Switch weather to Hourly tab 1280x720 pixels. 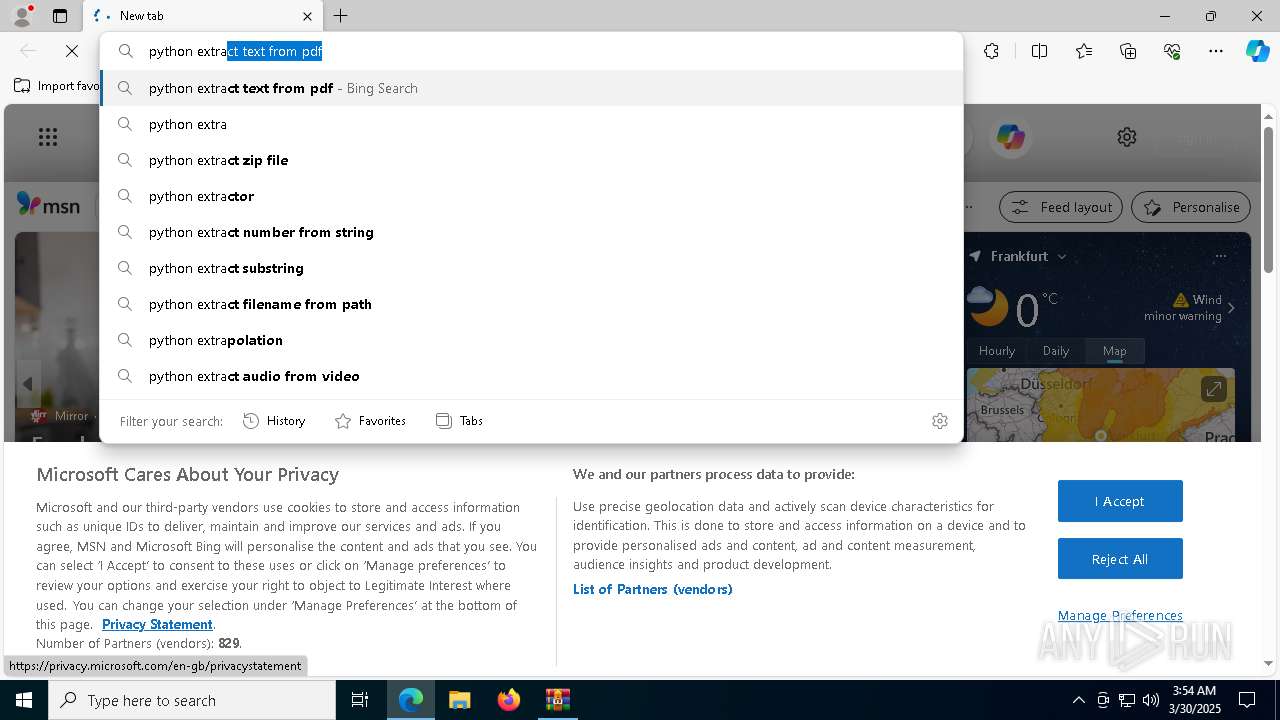click(x=997, y=351)
